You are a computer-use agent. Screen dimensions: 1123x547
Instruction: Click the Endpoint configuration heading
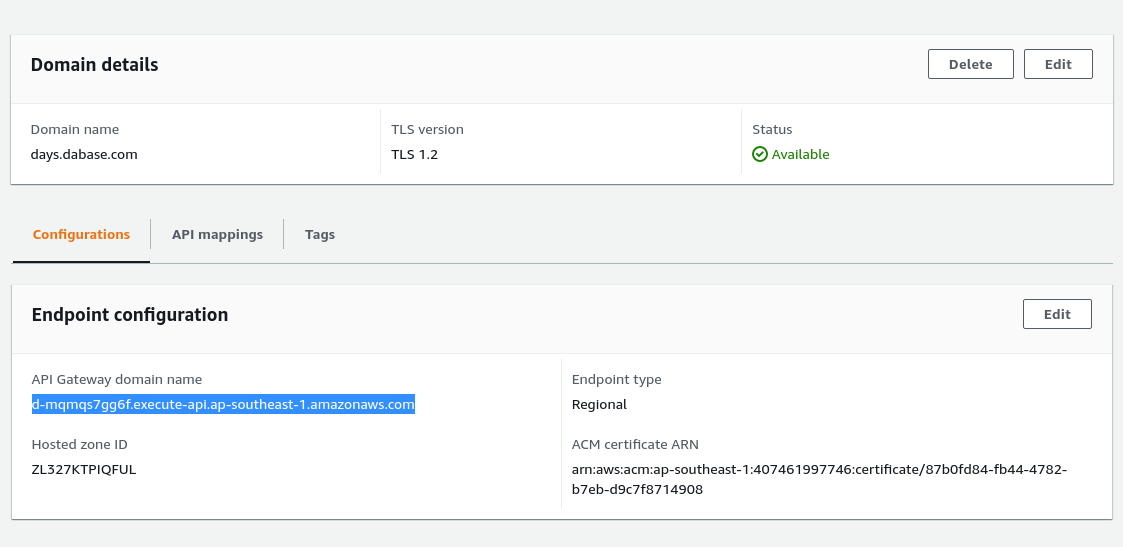coord(130,315)
